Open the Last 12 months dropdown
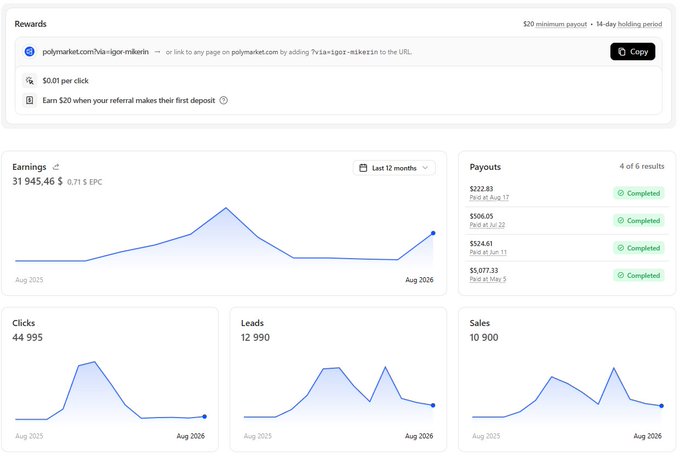Image resolution: width=680 pixels, height=457 pixels. click(x=394, y=168)
